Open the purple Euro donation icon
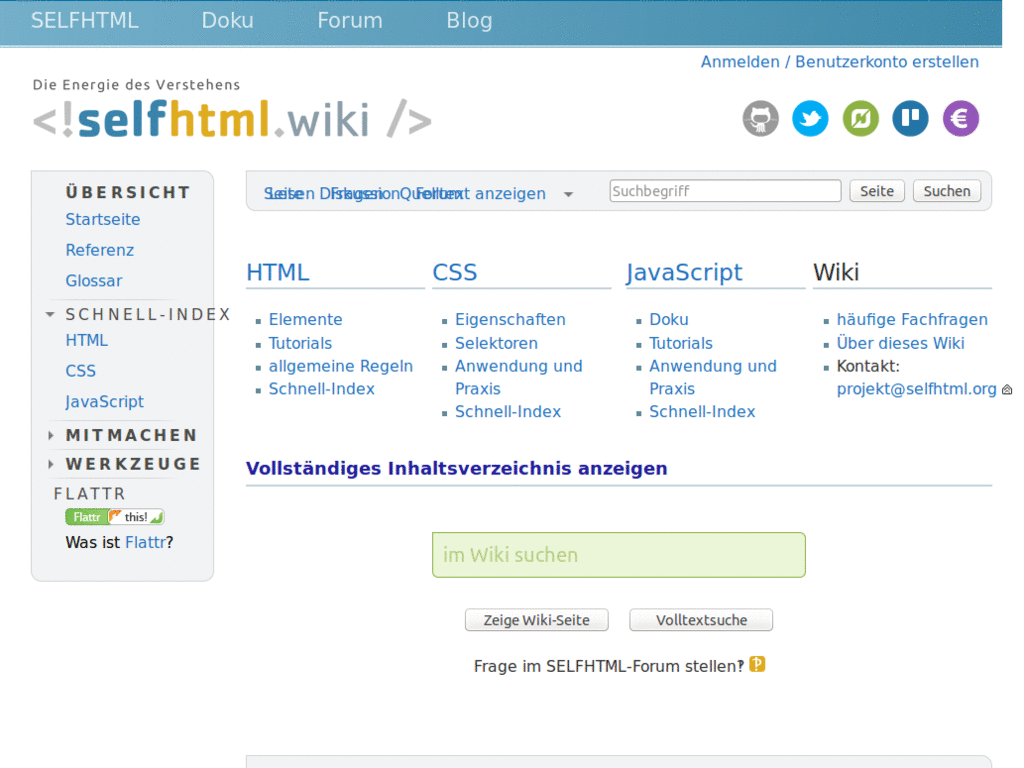 (x=960, y=118)
